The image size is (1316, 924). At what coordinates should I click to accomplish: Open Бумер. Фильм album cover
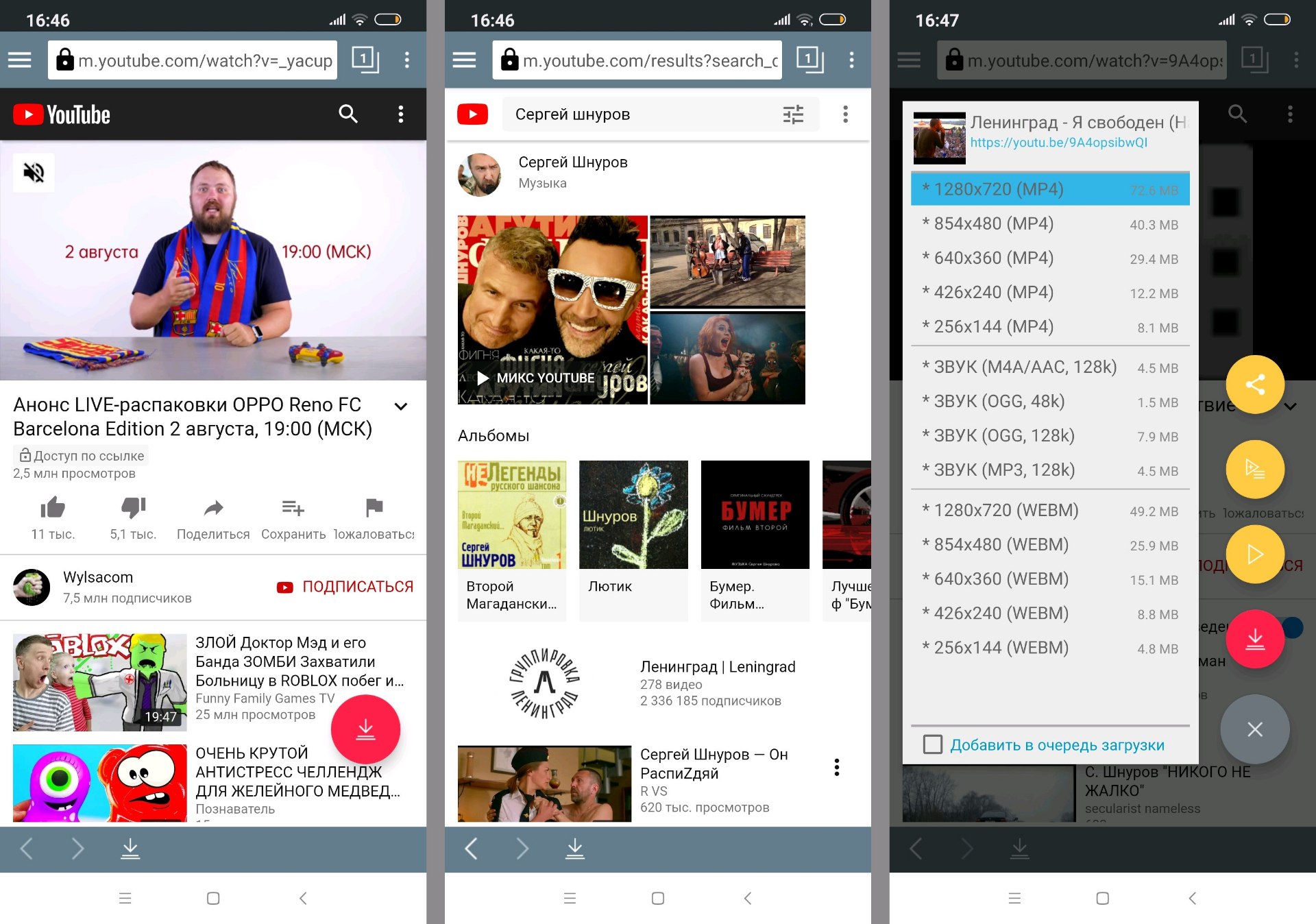(755, 514)
